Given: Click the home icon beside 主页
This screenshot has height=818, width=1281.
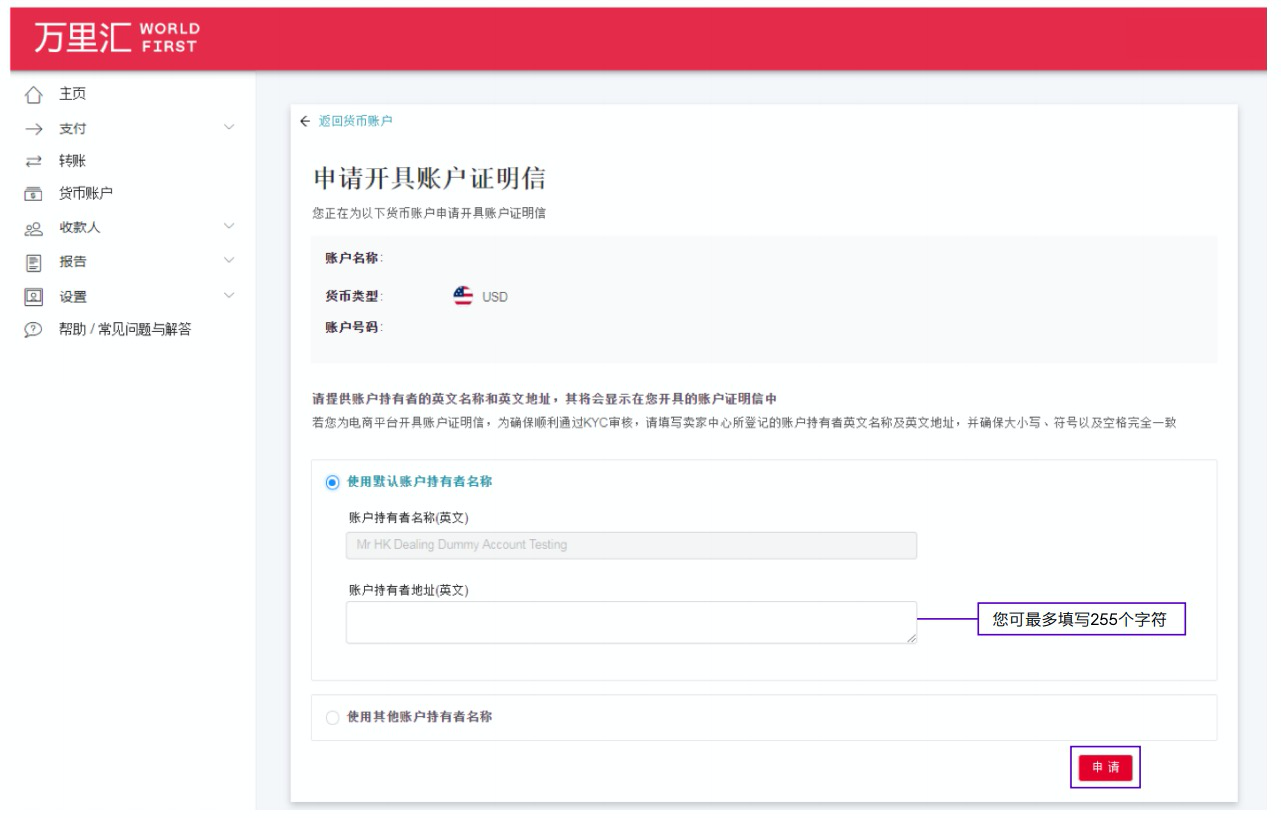Looking at the screenshot, I should coord(34,95).
